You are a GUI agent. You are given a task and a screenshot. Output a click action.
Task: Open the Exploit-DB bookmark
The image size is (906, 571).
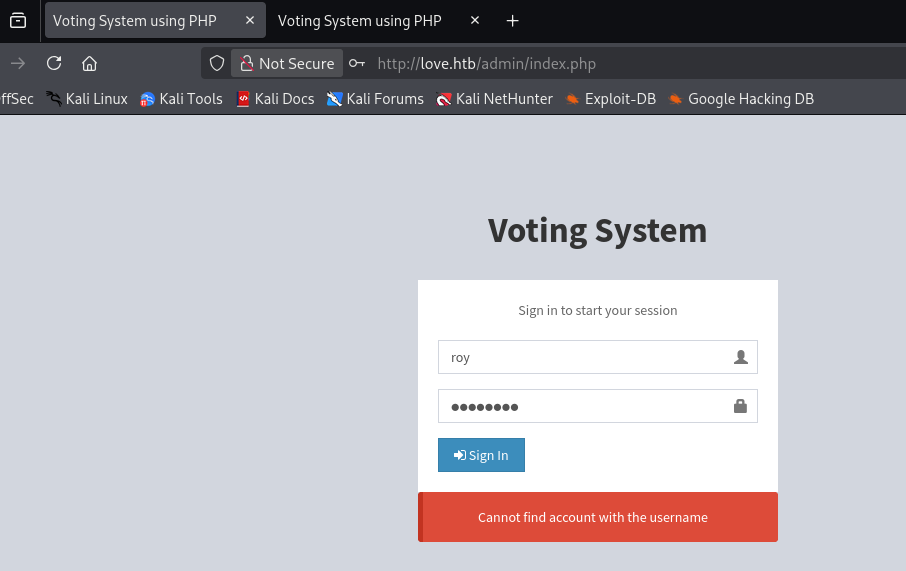tap(610, 99)
